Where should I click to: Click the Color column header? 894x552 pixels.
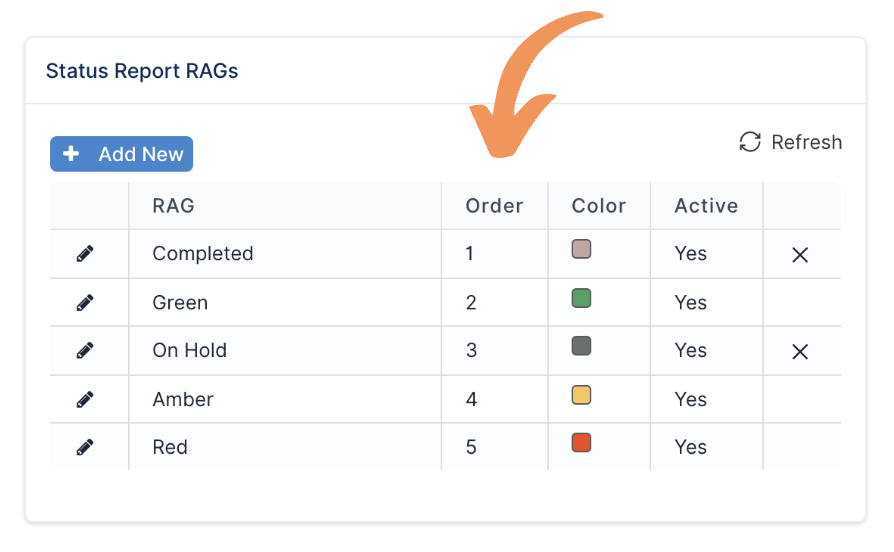599,206
